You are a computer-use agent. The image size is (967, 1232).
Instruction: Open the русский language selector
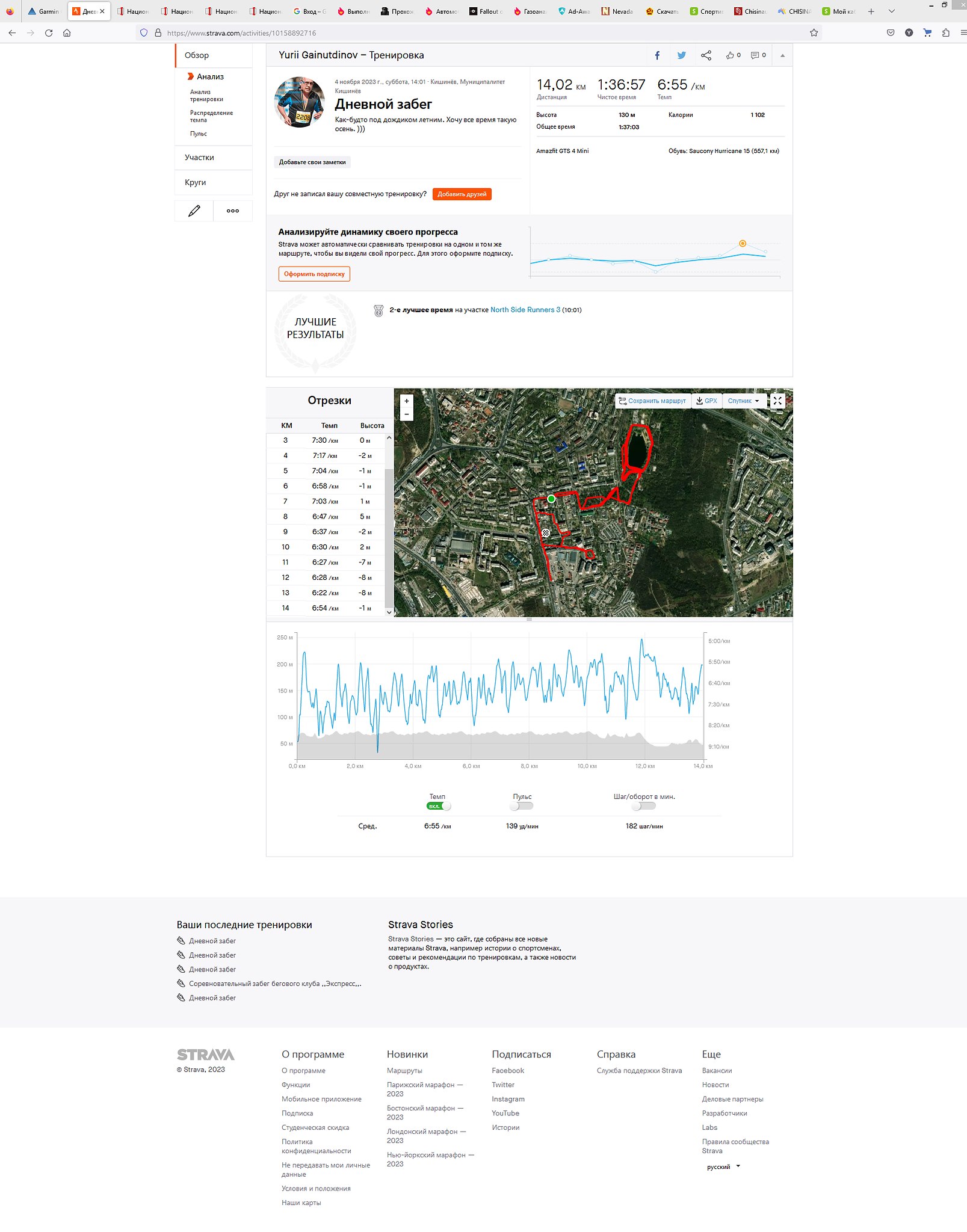click(723, 1166)
